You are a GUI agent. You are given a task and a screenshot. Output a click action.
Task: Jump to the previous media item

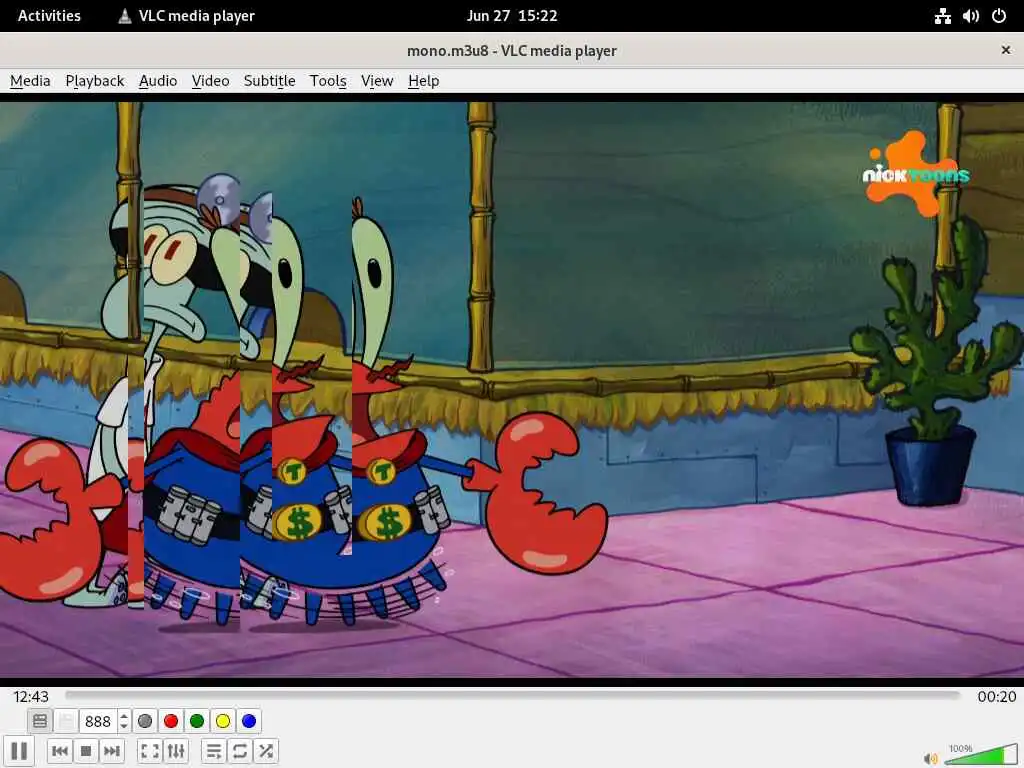[59, 751]
